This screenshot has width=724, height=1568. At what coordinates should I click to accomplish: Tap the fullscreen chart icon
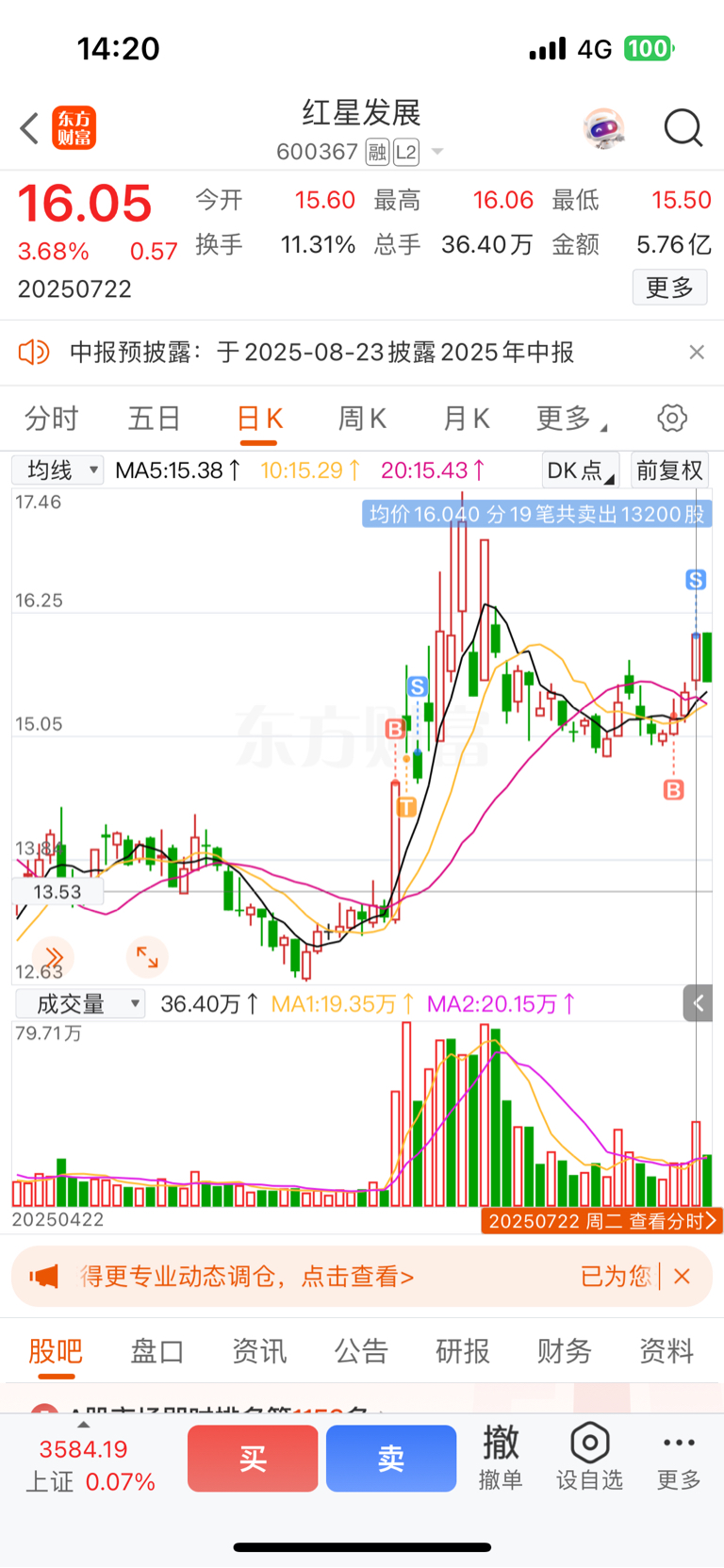click(x=147, y=957)
